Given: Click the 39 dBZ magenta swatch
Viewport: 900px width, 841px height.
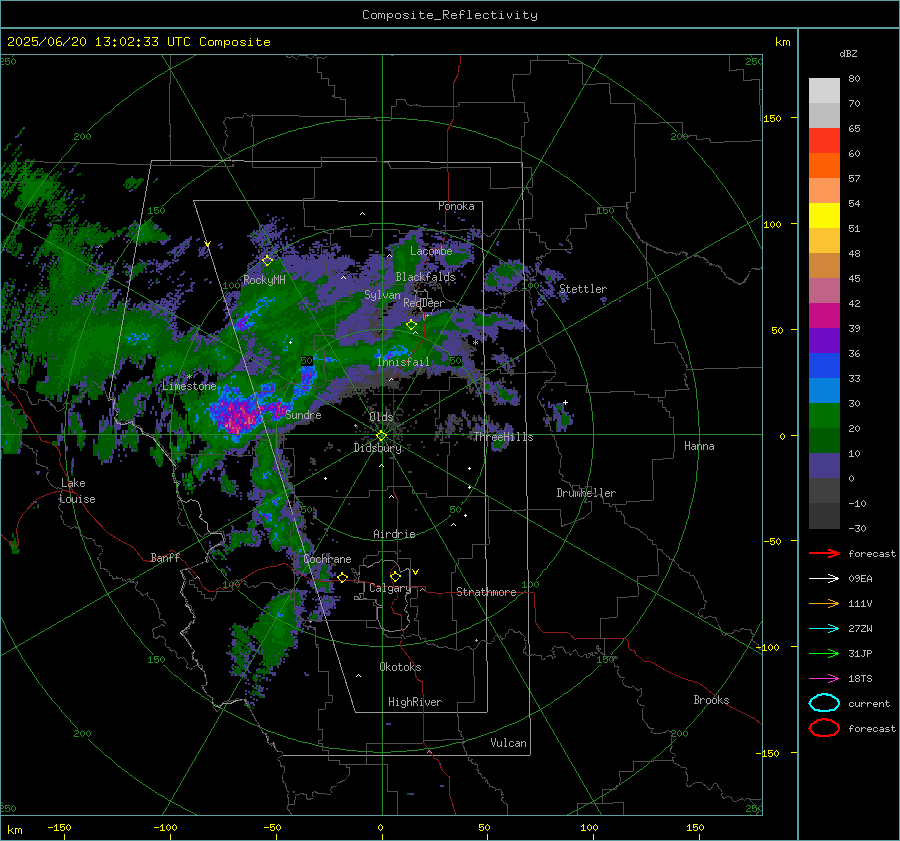Looking at the screenshot, I should pos(824,316).
